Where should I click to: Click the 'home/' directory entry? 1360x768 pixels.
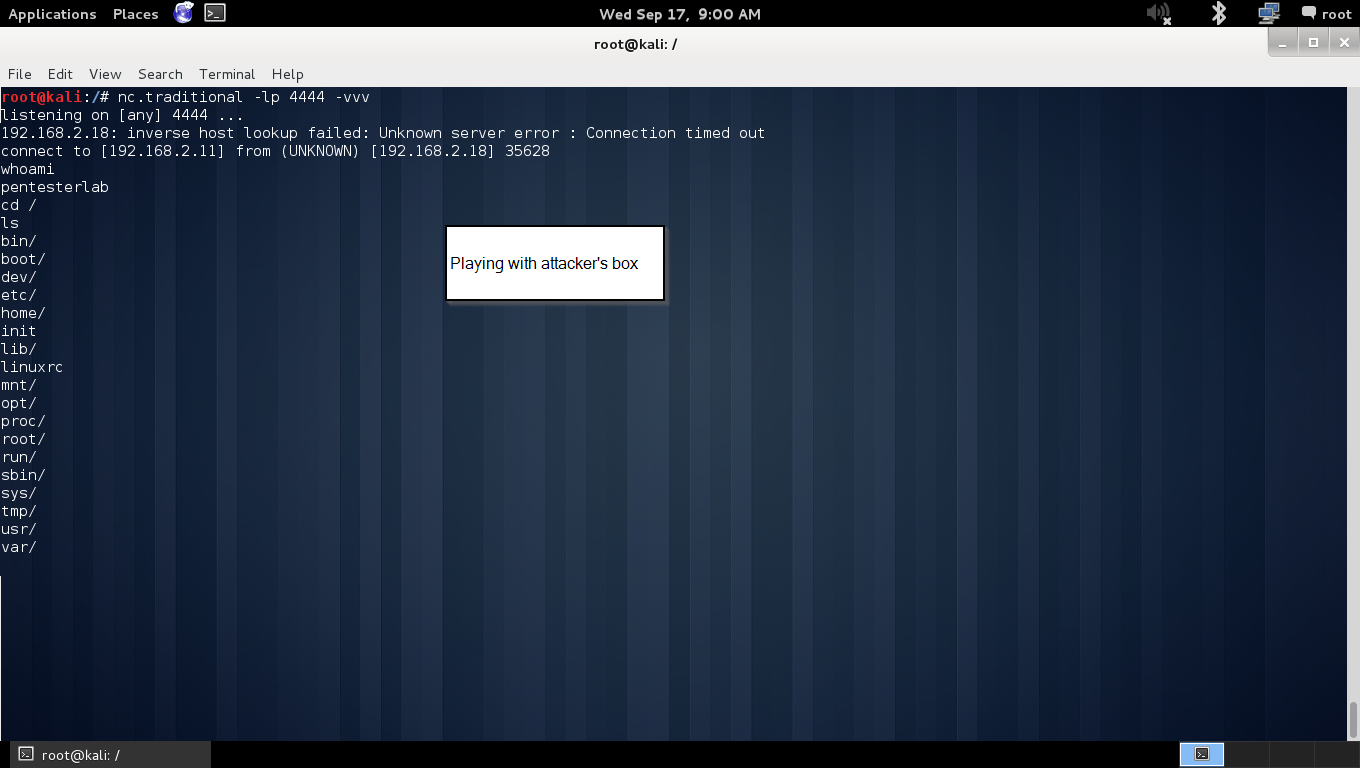coord(23,313)
